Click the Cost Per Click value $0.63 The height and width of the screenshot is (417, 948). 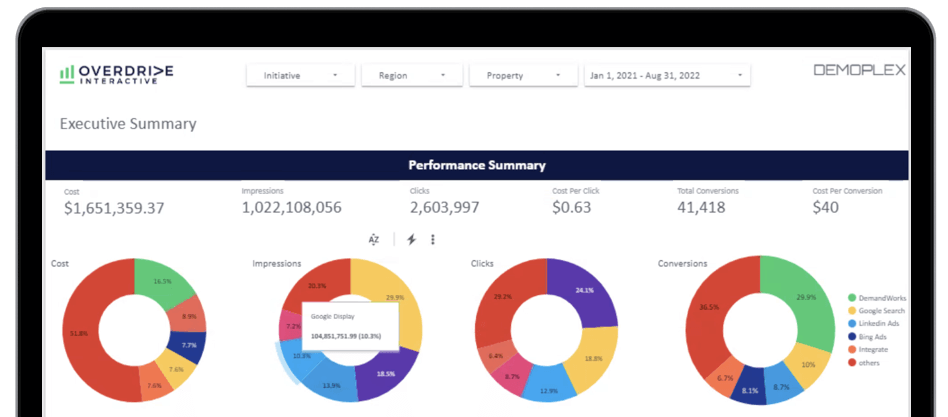tap(573, 208)
